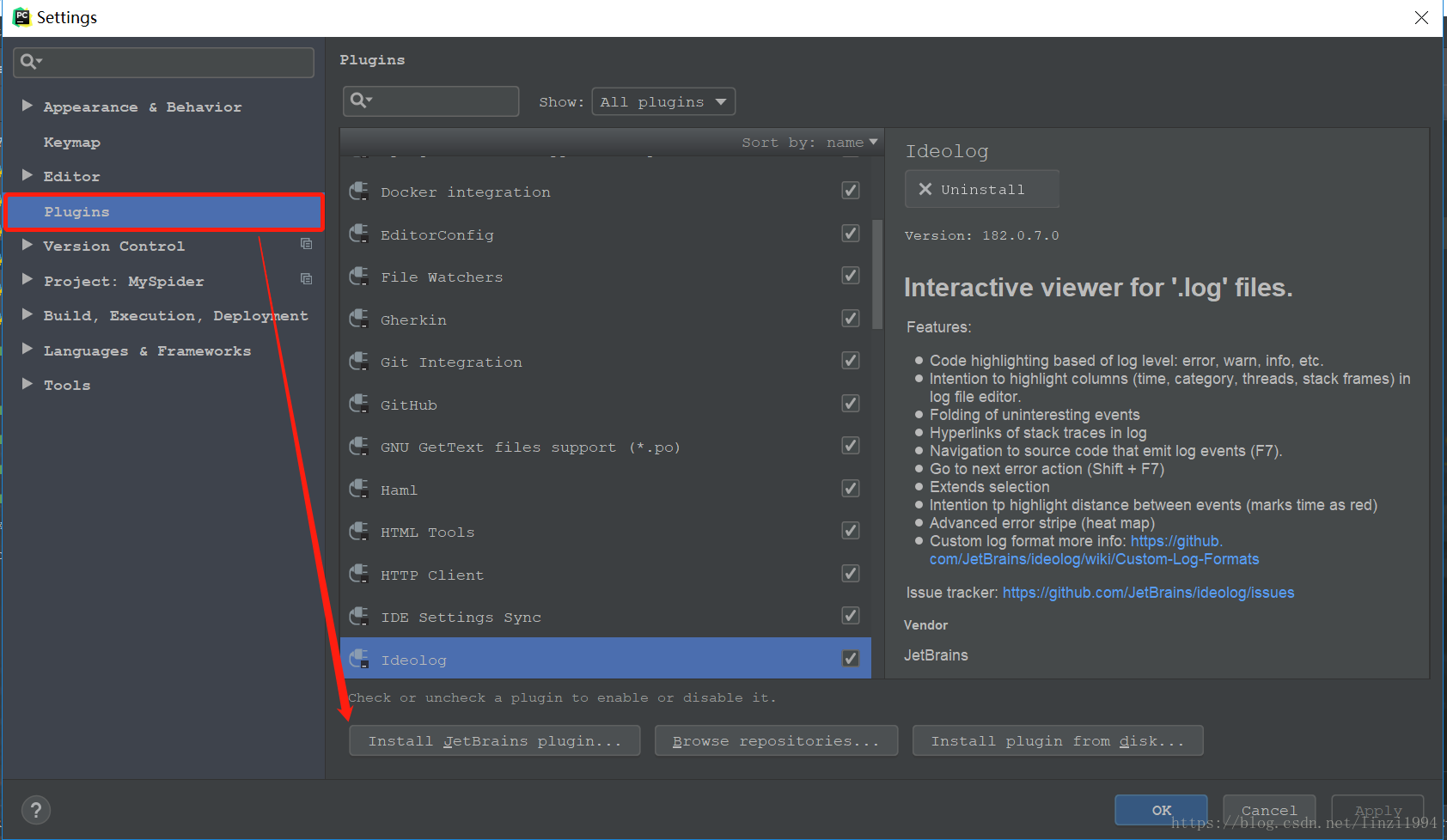Click the Cancel button
This screenshot has width=1447, height=840.
pyautogui.click(x=1269, y=810)
